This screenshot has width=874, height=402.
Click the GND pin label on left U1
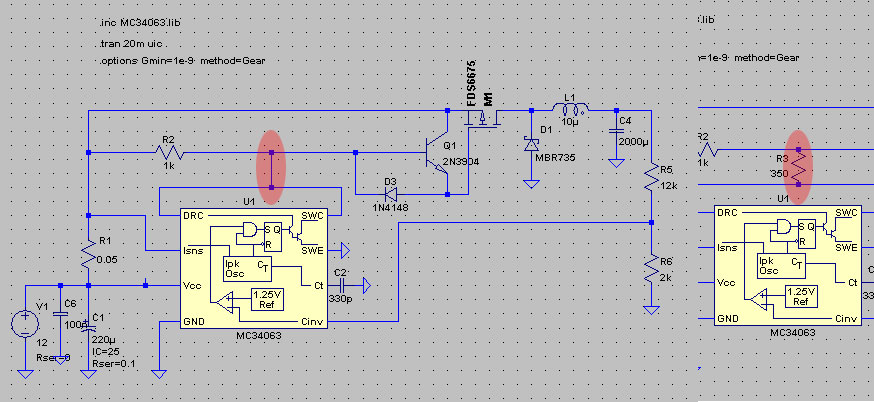(x=193, y=322)
